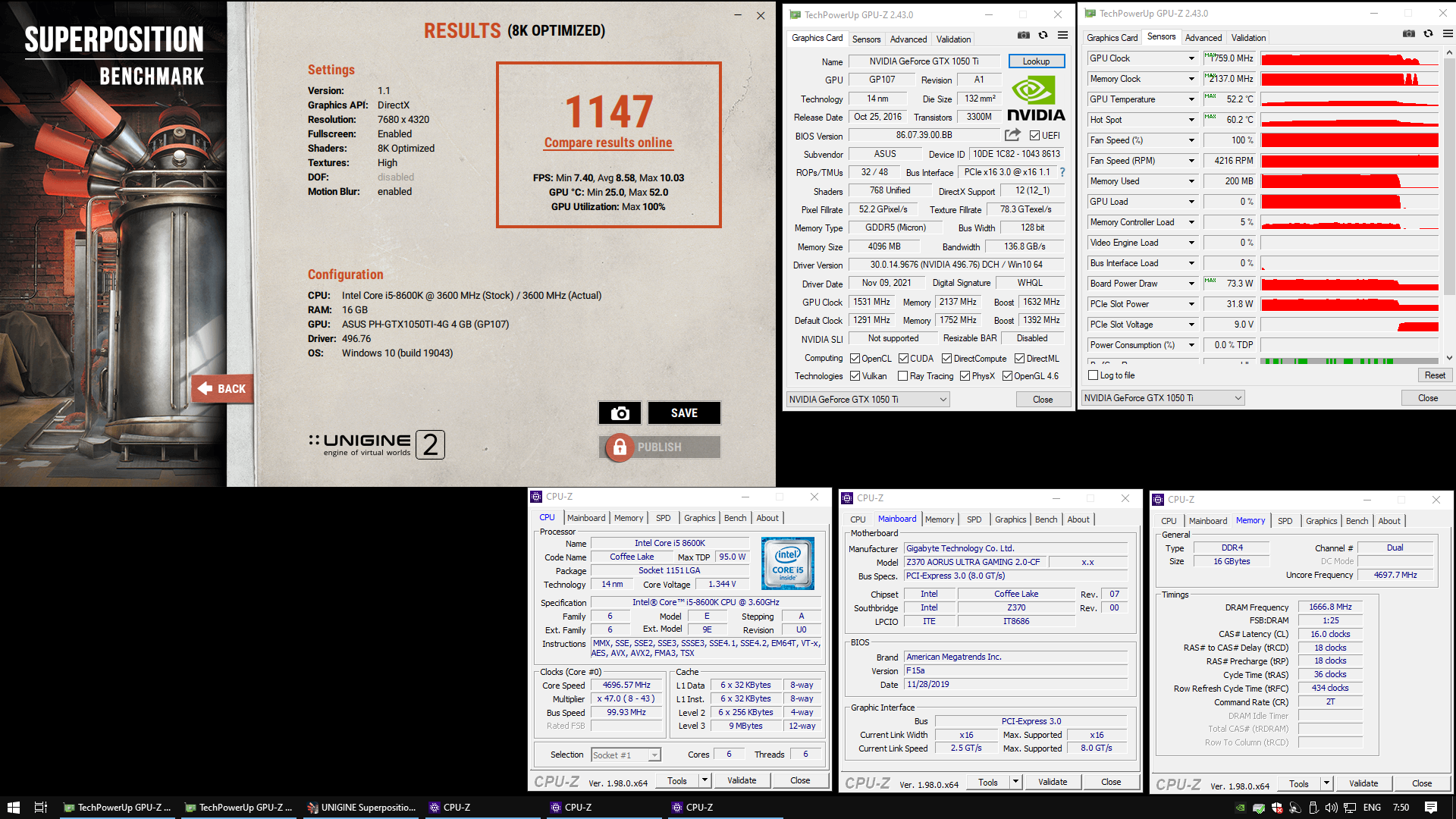1456x819 pixels.
Task: Enable the Log to file checkbox
Action: pyautogui.click(x=1093, y=375)
